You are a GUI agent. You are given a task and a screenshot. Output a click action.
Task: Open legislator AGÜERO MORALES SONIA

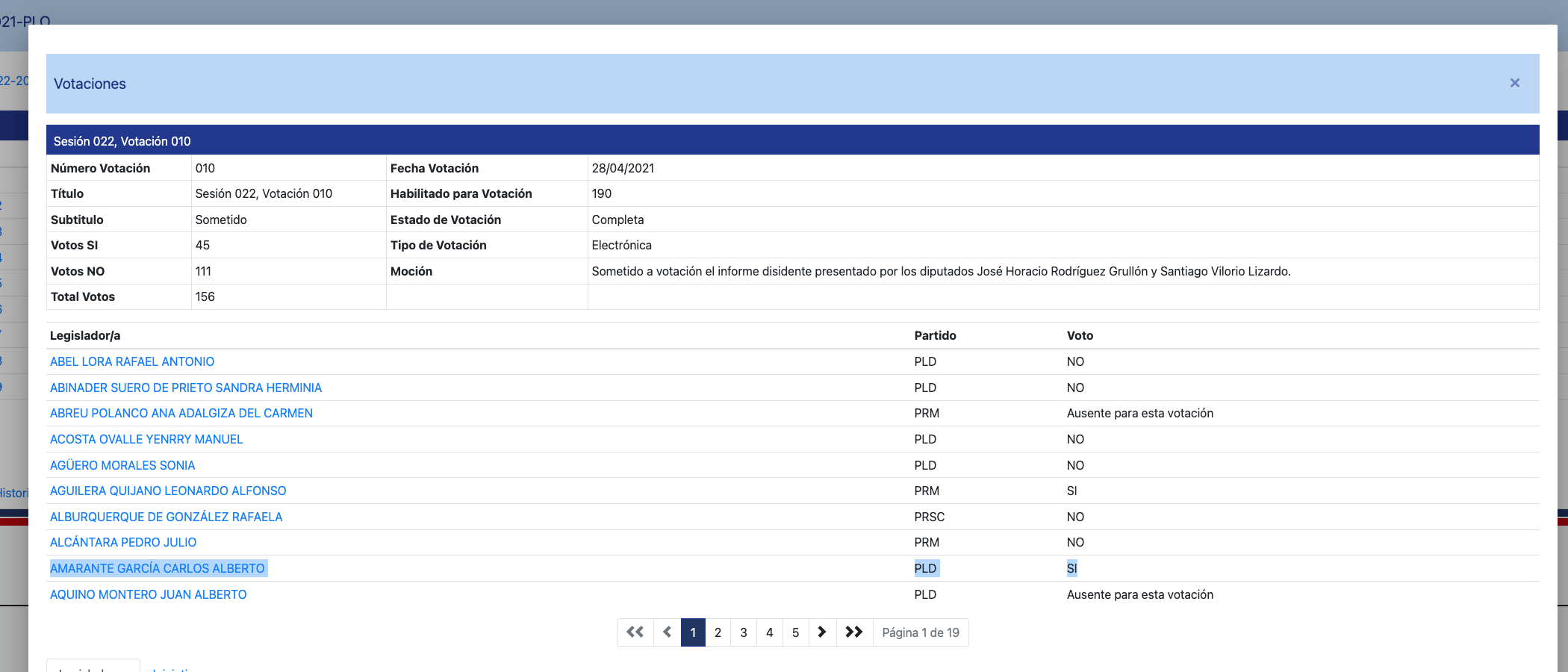pos(122,465)
